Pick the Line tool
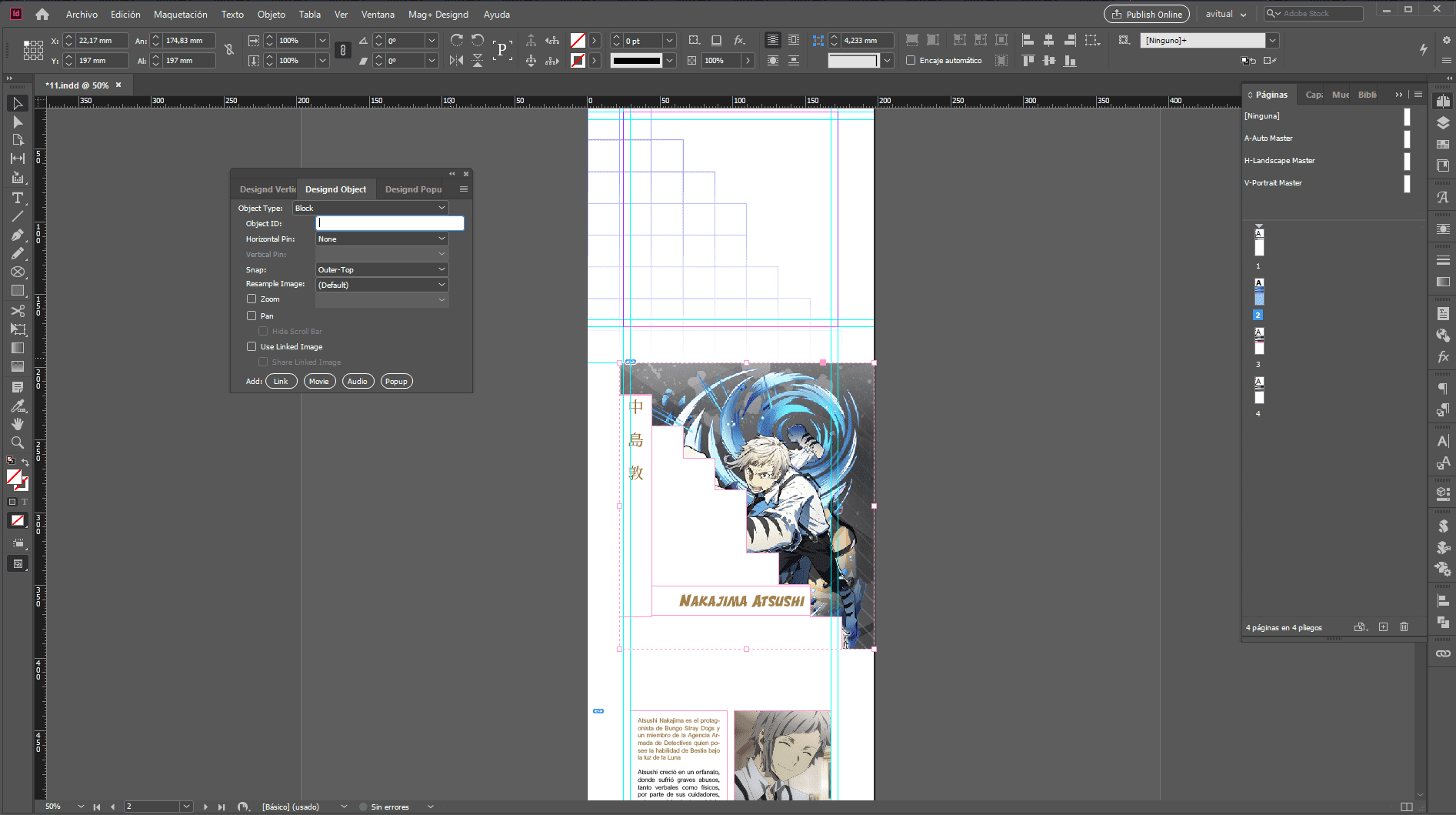This screenshot has width=1456, height=815. click(18, 216)
